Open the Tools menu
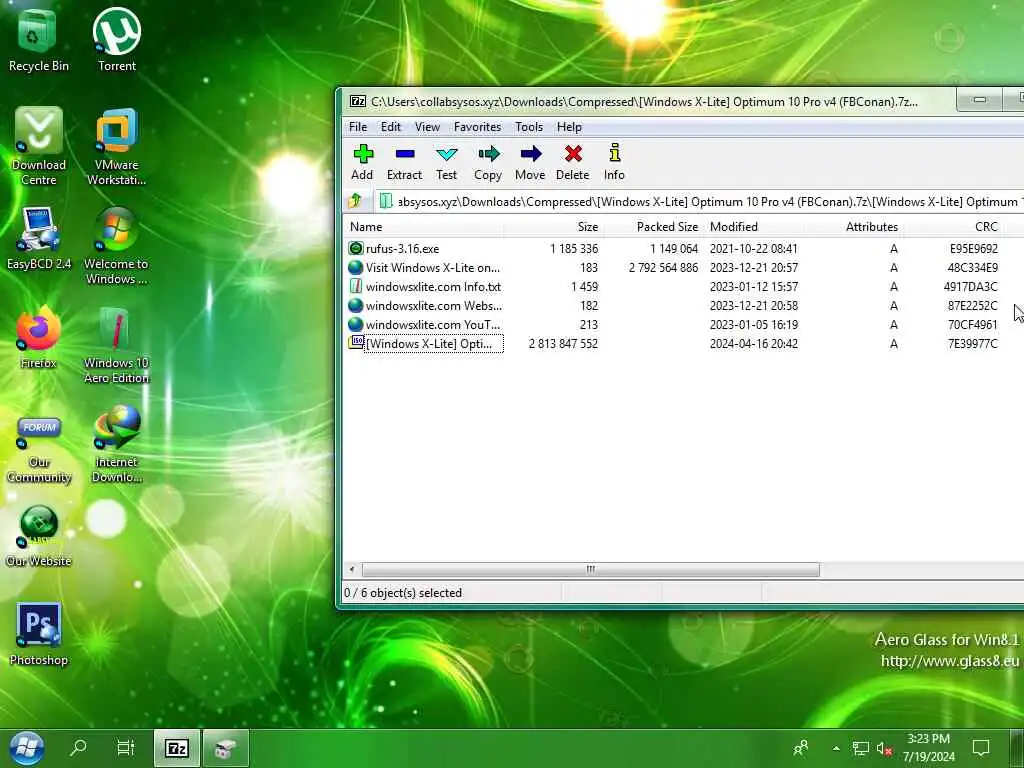This screenshot has height=768, width=1024. tap(528, 127)
